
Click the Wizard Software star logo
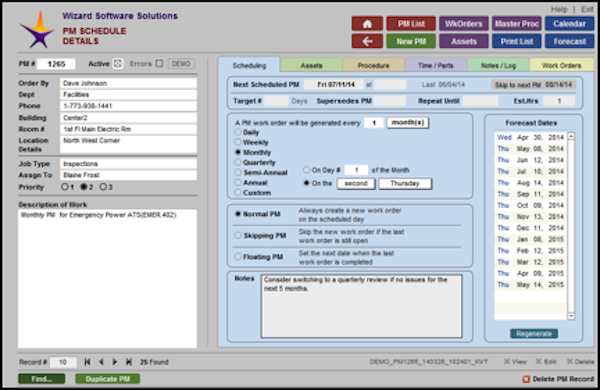(x=38, y=30)
